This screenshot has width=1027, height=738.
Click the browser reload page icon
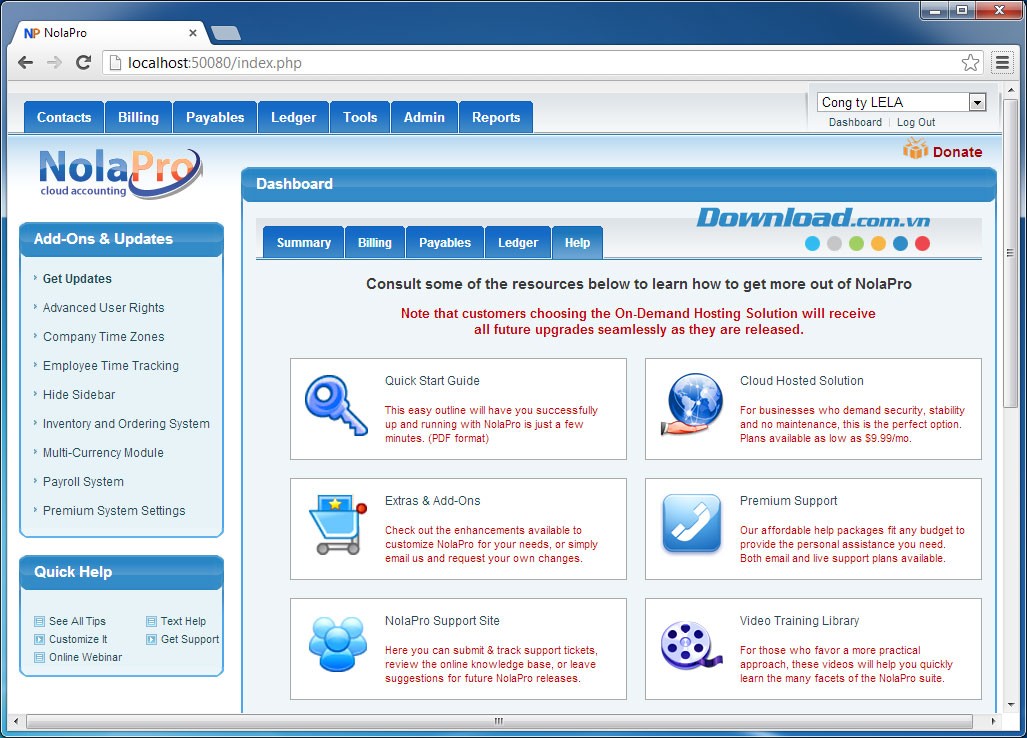(x=84, y=63)
